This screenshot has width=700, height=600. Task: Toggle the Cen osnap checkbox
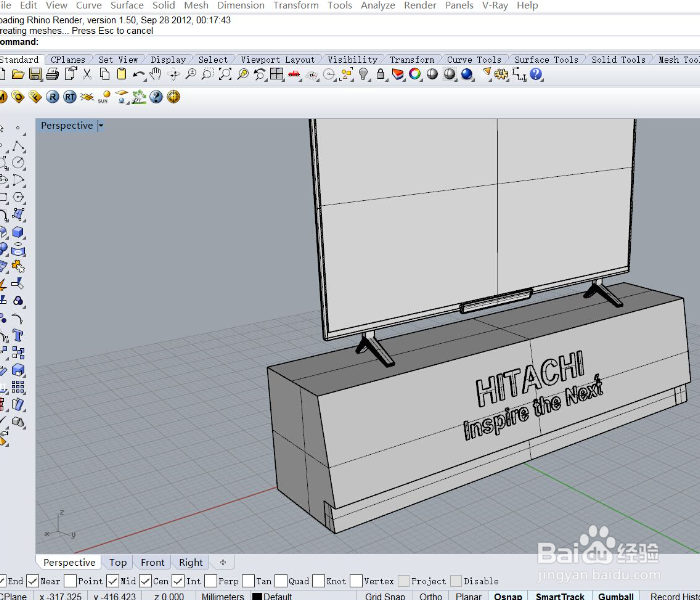(145, 581)
